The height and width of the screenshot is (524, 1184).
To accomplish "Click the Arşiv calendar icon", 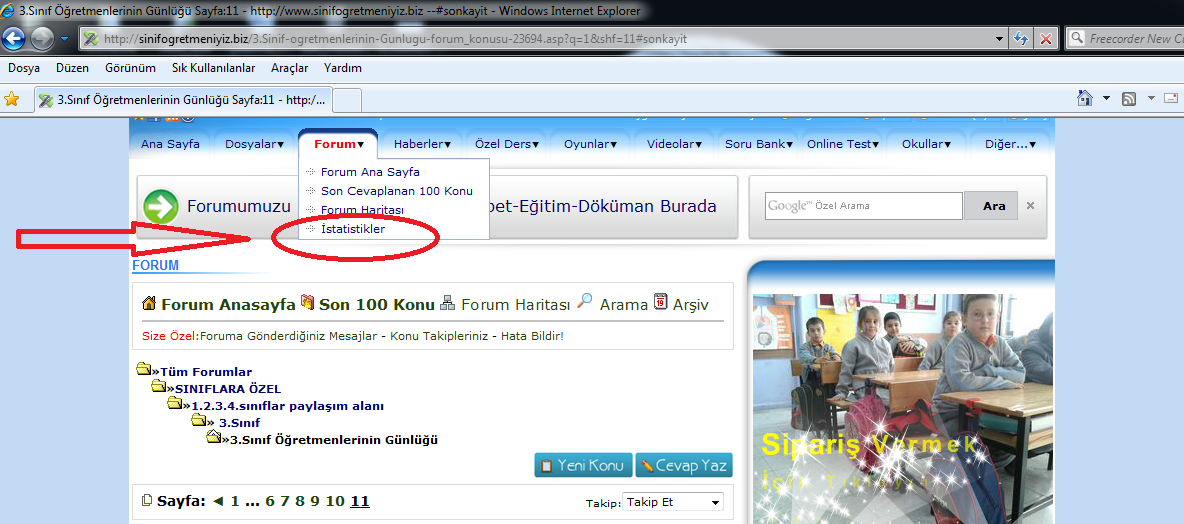I will tap(660, 302).
